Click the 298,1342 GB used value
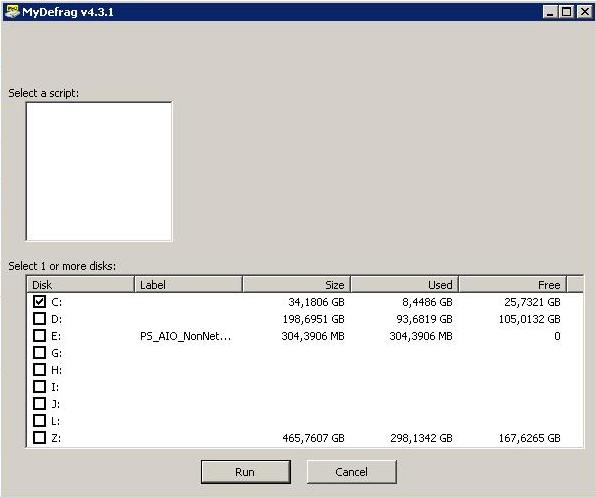The height and width of the screenshot is (497, 596). point(421,438)
